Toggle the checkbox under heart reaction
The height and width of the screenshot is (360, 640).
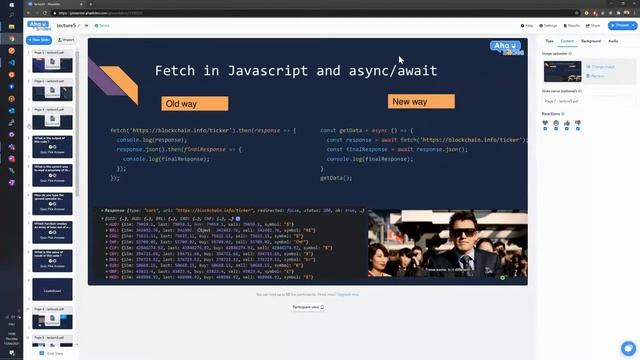[x=545, y=129]
